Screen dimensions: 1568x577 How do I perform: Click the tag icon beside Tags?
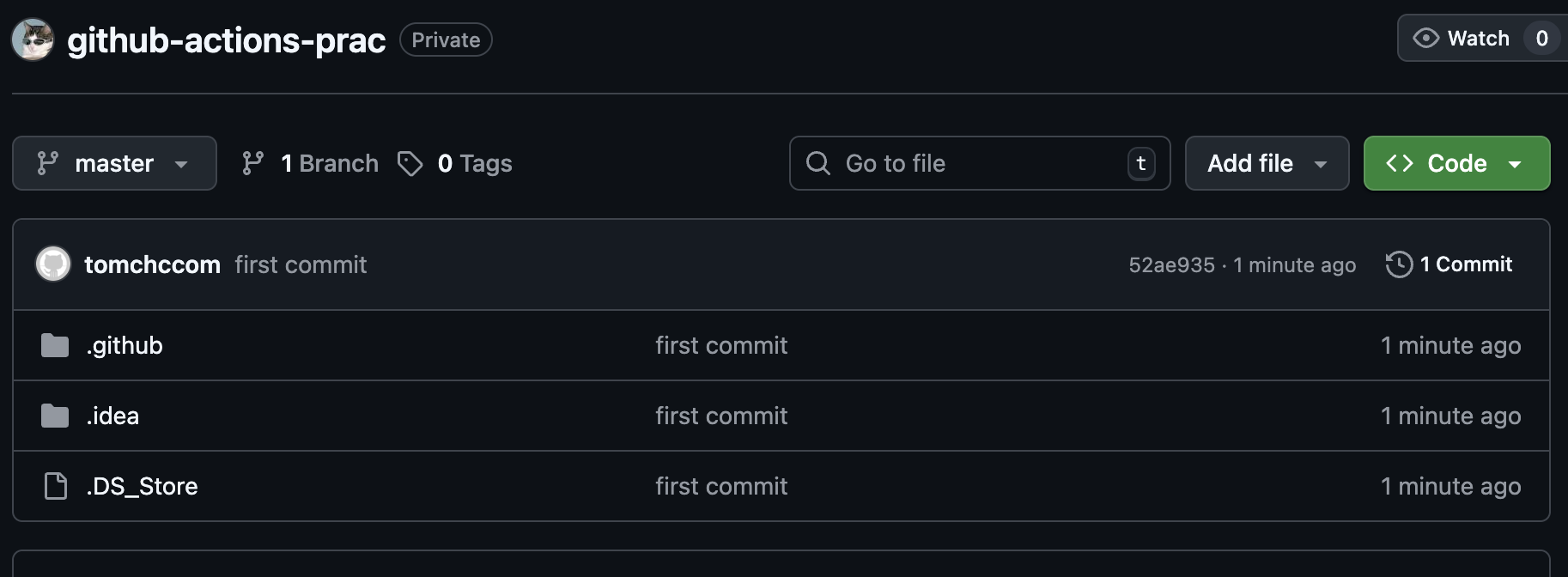410,163
